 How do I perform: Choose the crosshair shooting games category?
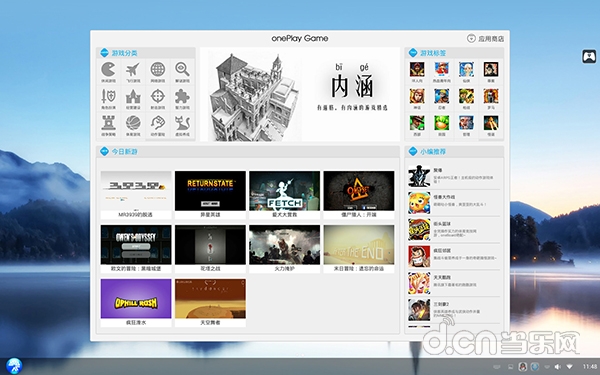tap(158, 97)
